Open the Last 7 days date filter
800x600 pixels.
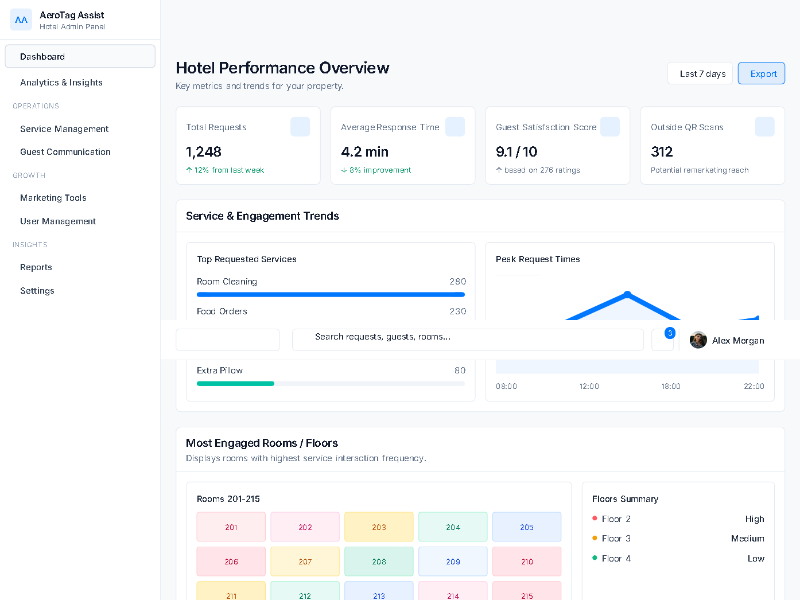click(699, 73)
